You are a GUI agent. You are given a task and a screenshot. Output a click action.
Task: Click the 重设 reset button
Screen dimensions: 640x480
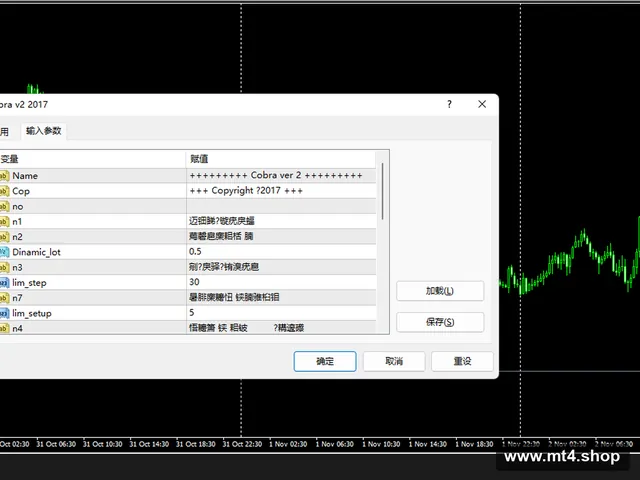click(x=462, y=361)
